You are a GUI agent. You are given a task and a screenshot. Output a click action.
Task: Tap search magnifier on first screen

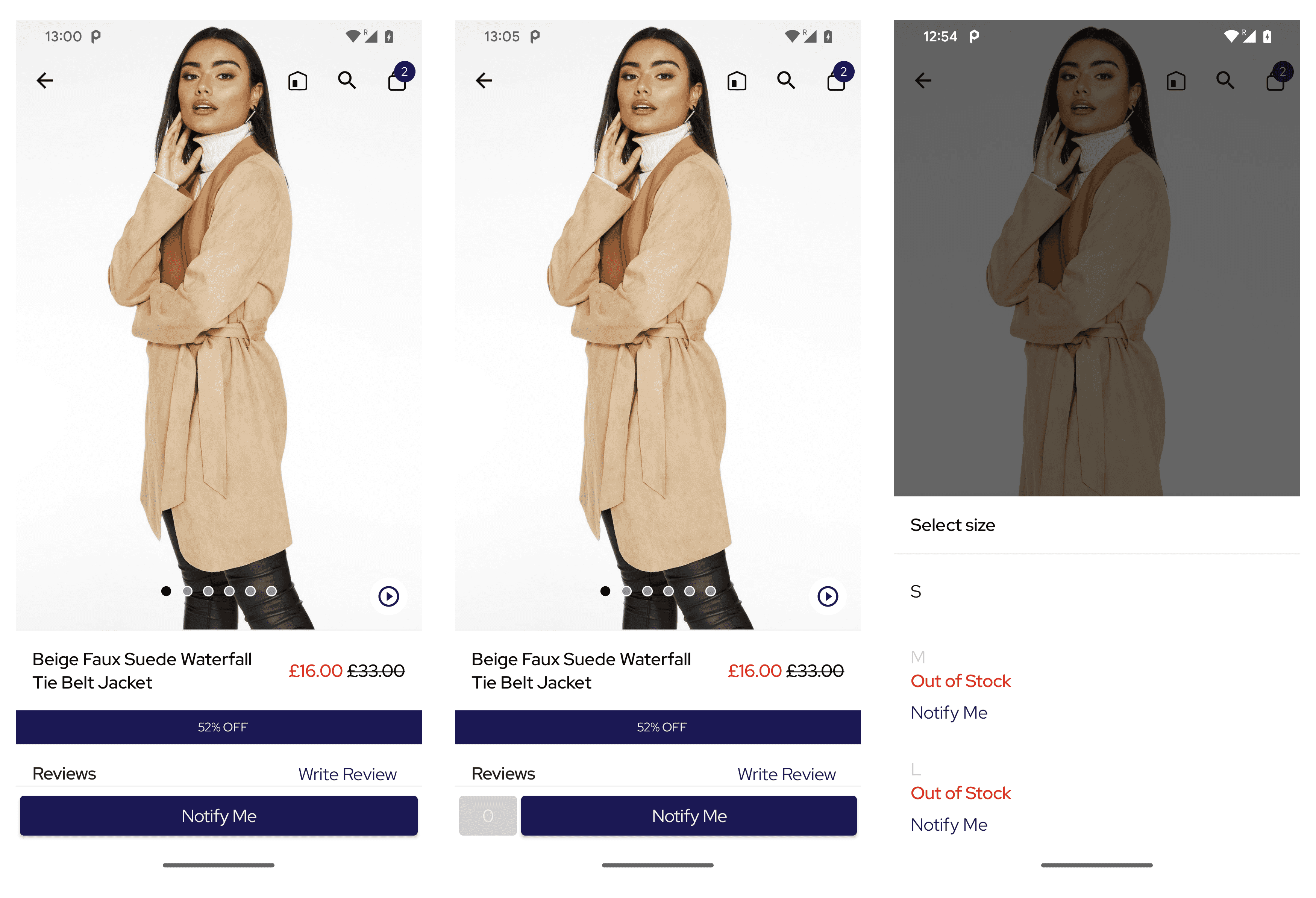(347, 80)
